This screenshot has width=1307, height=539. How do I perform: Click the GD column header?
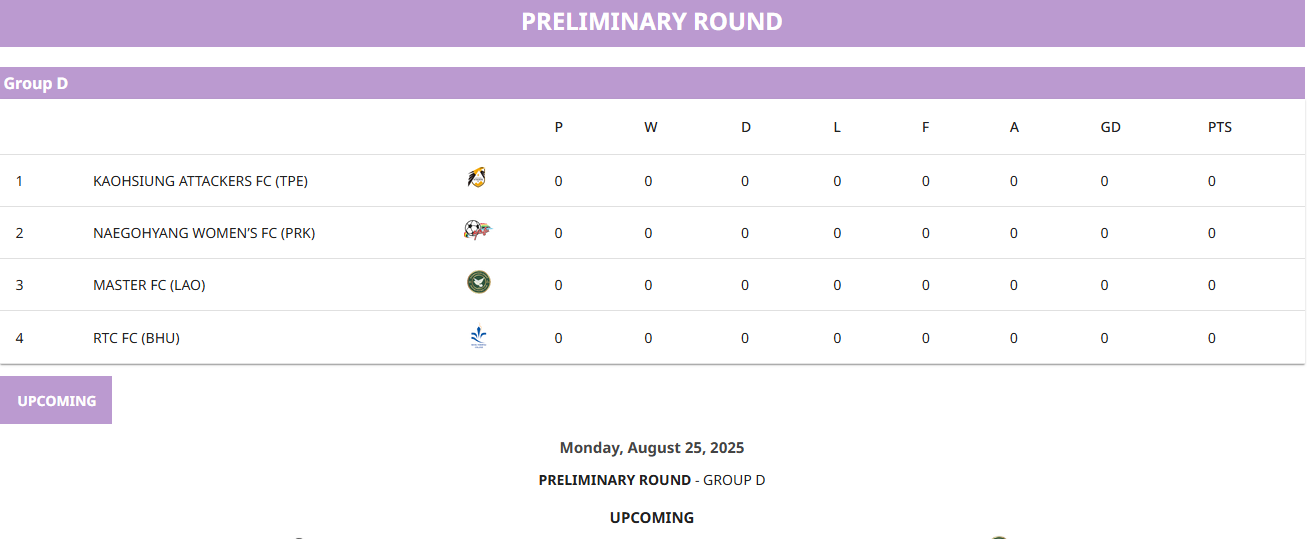(x=1110, y=127)
